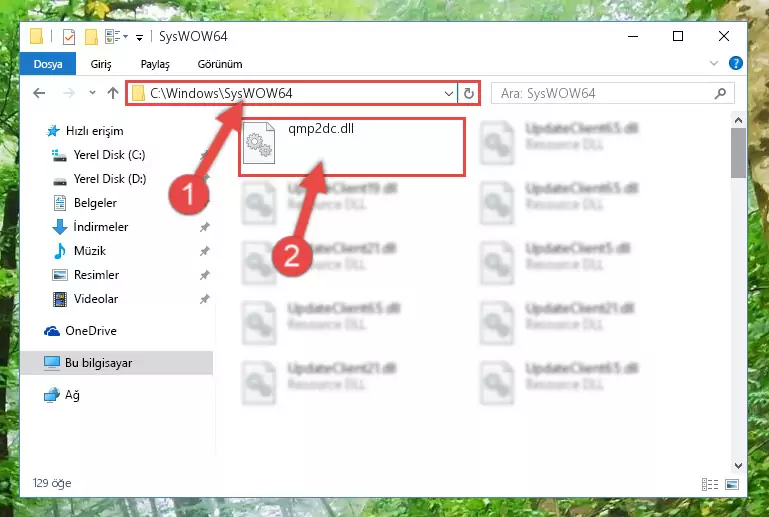Maximize the SysWOW64 window
Viewport: 769px width, 517px height.
[x=678, y=36]
